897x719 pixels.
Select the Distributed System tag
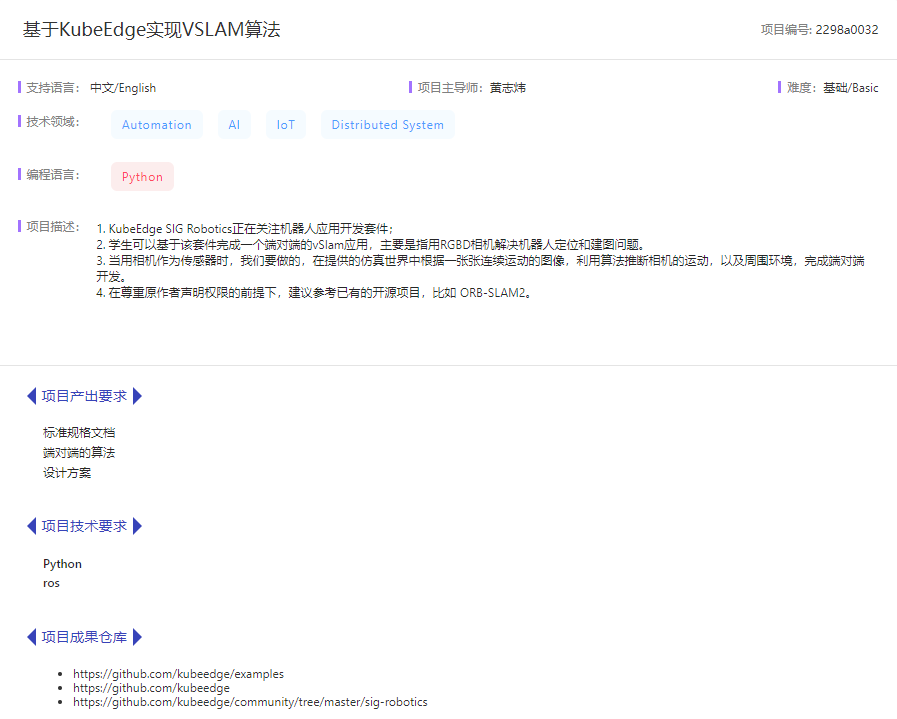coord(387,125)
